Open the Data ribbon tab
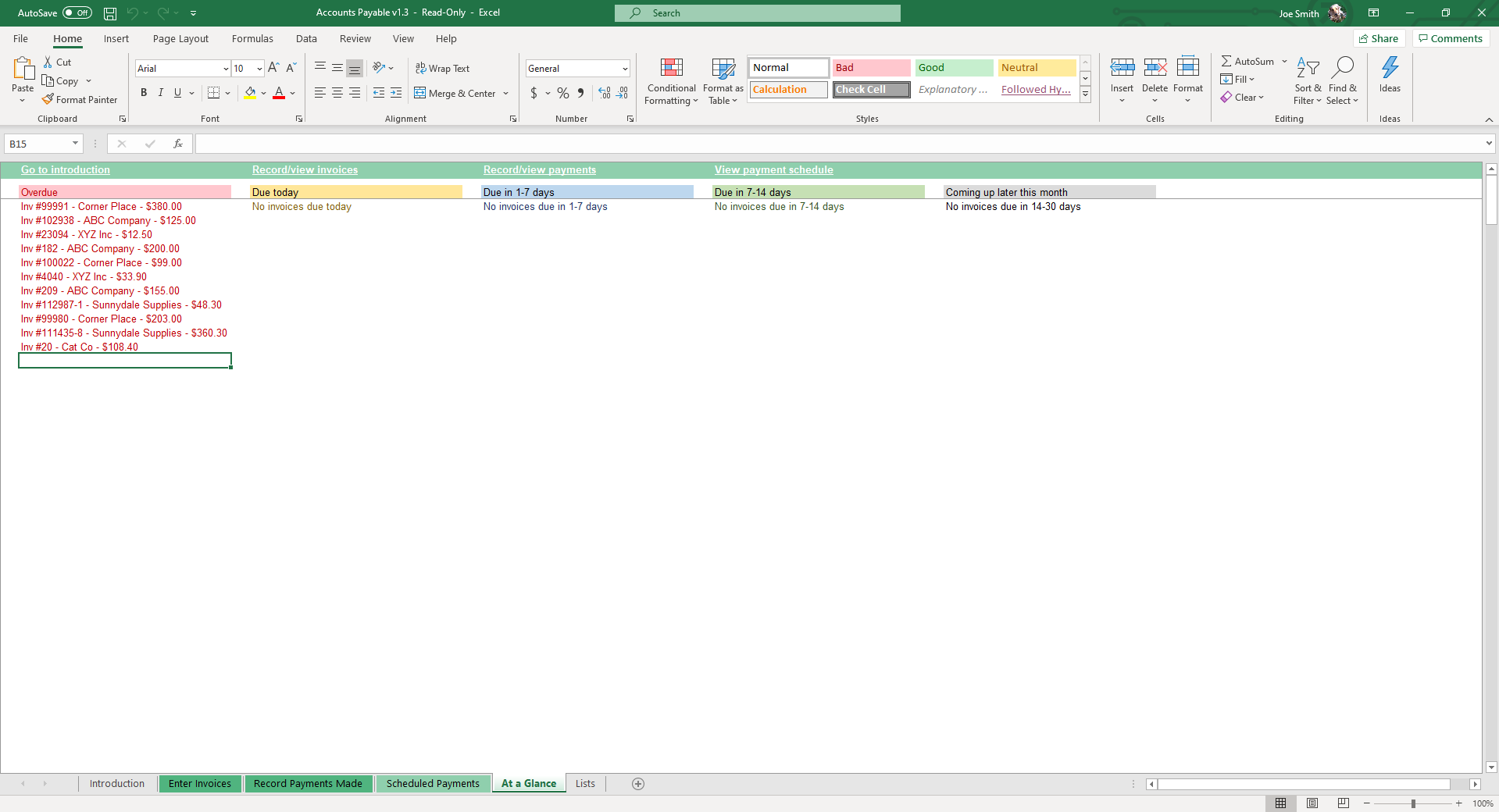Viewport: 1499px width, 812px height. click(x=306, y=39)
